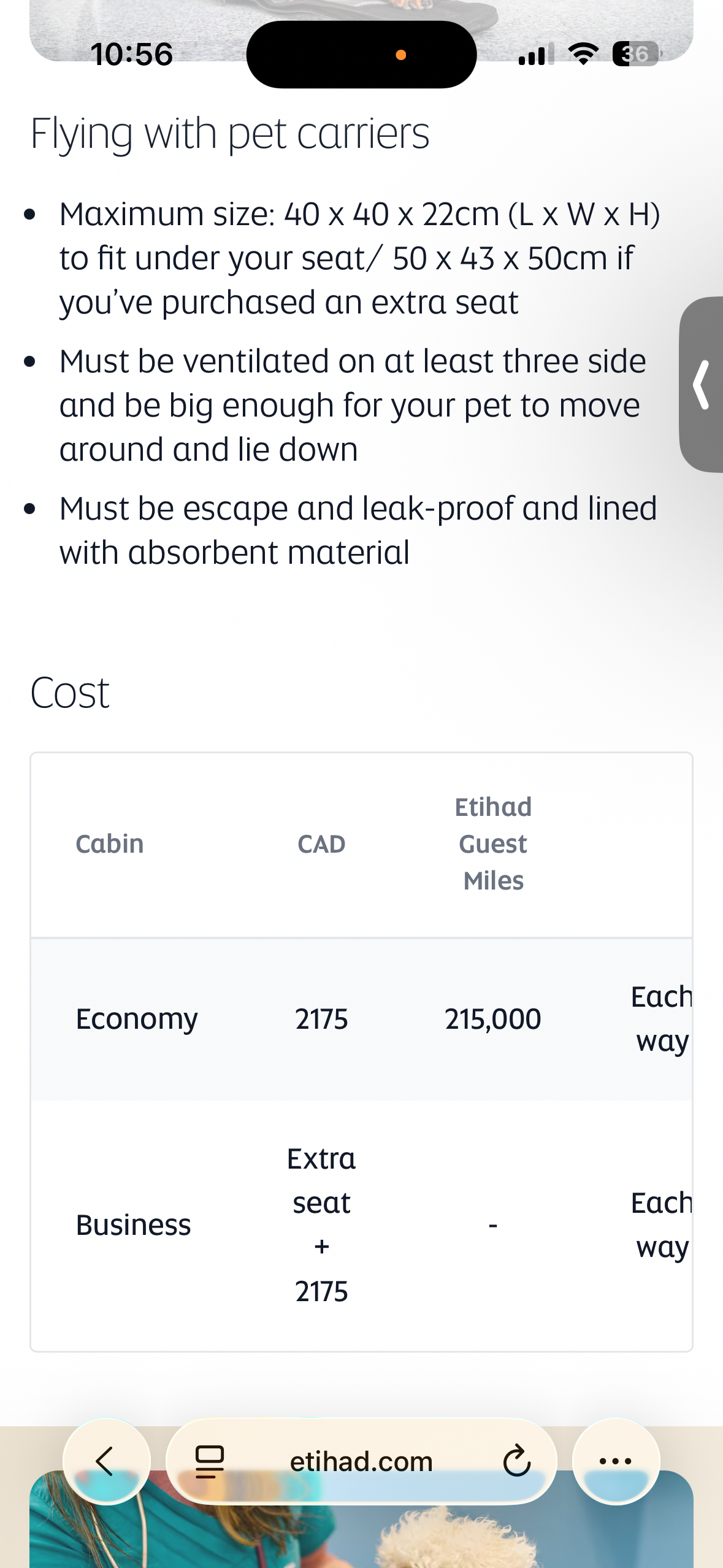Tap the orange dot in Dynamic Island
The height and width of the screenshot is (1568, 723).
click(x=401, y=55)
